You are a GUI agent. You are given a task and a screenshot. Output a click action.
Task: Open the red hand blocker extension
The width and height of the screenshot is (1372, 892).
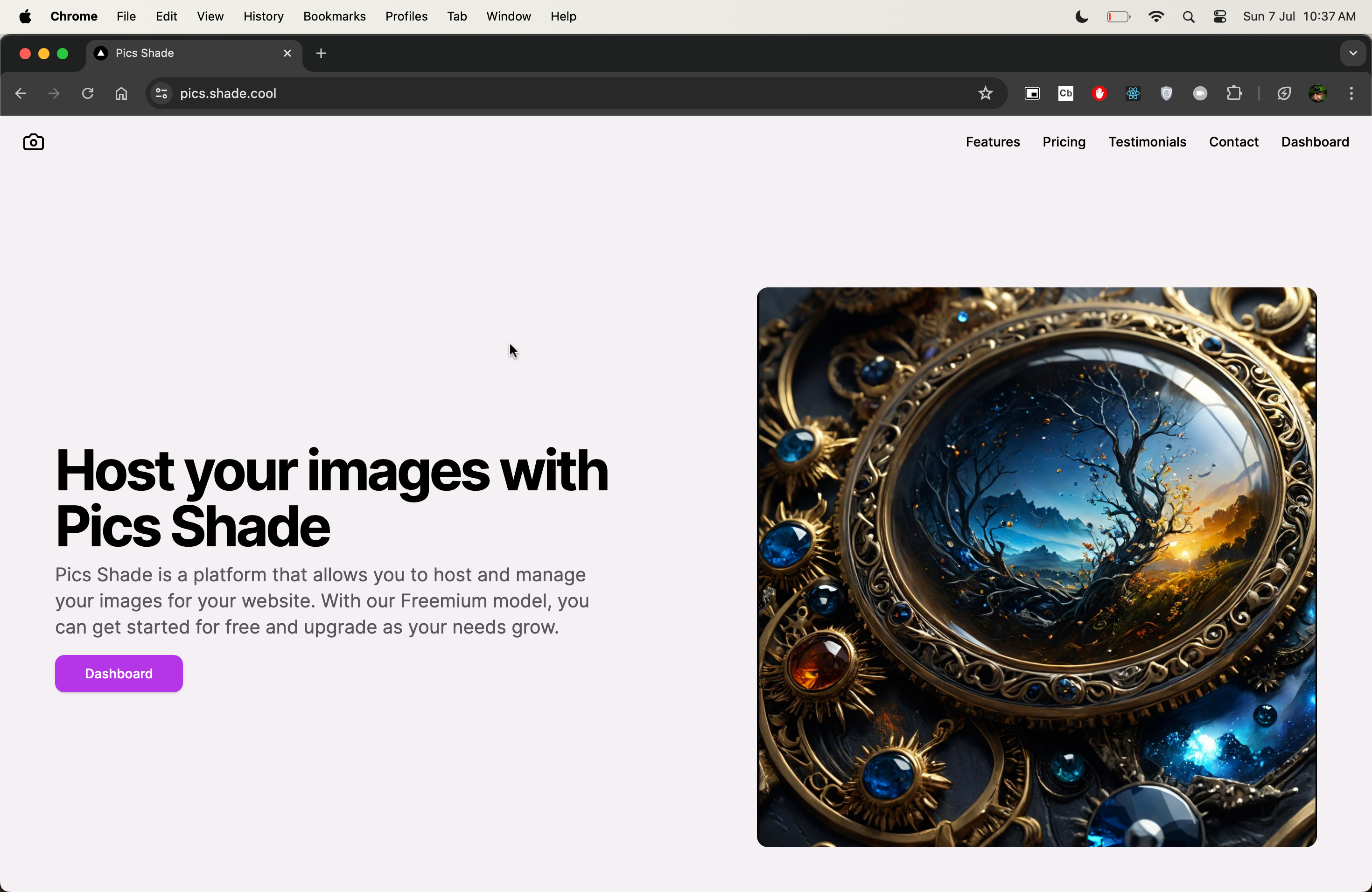tap(1099, 93)
